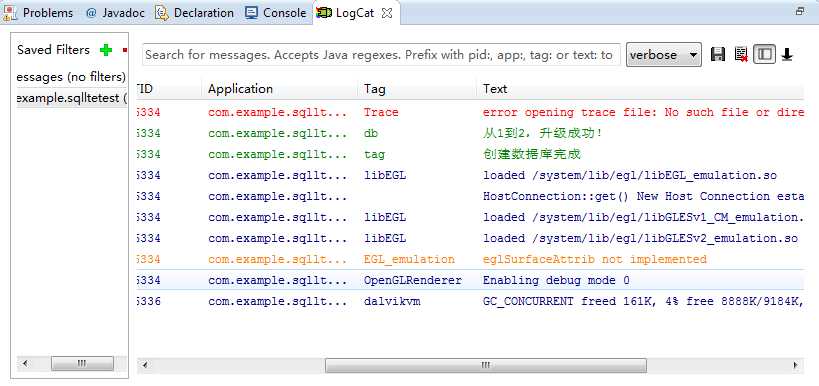Click the Tag column header
Screen dimensions: 819x386
point(417,89)
